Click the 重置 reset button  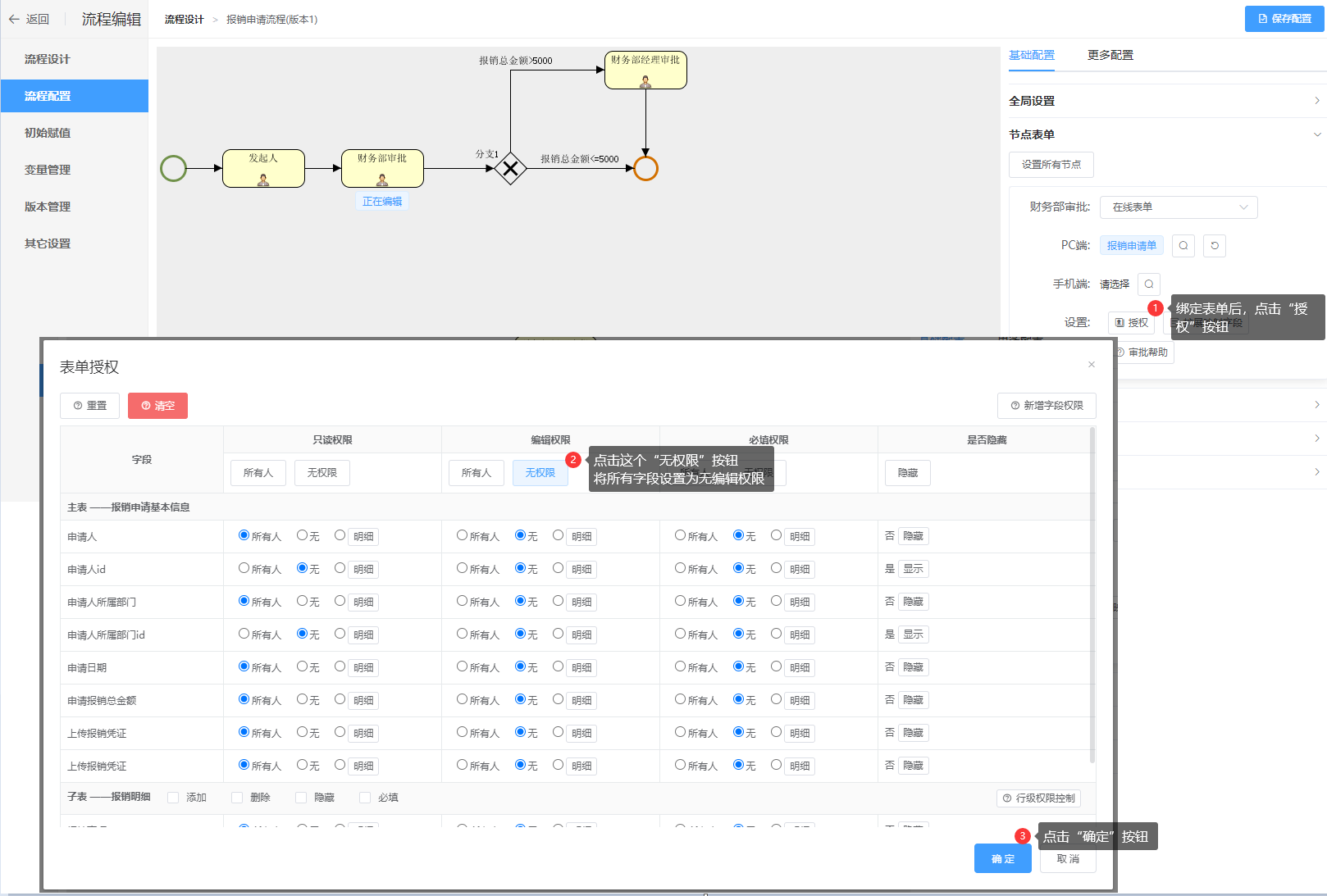[x=90, y=406]
